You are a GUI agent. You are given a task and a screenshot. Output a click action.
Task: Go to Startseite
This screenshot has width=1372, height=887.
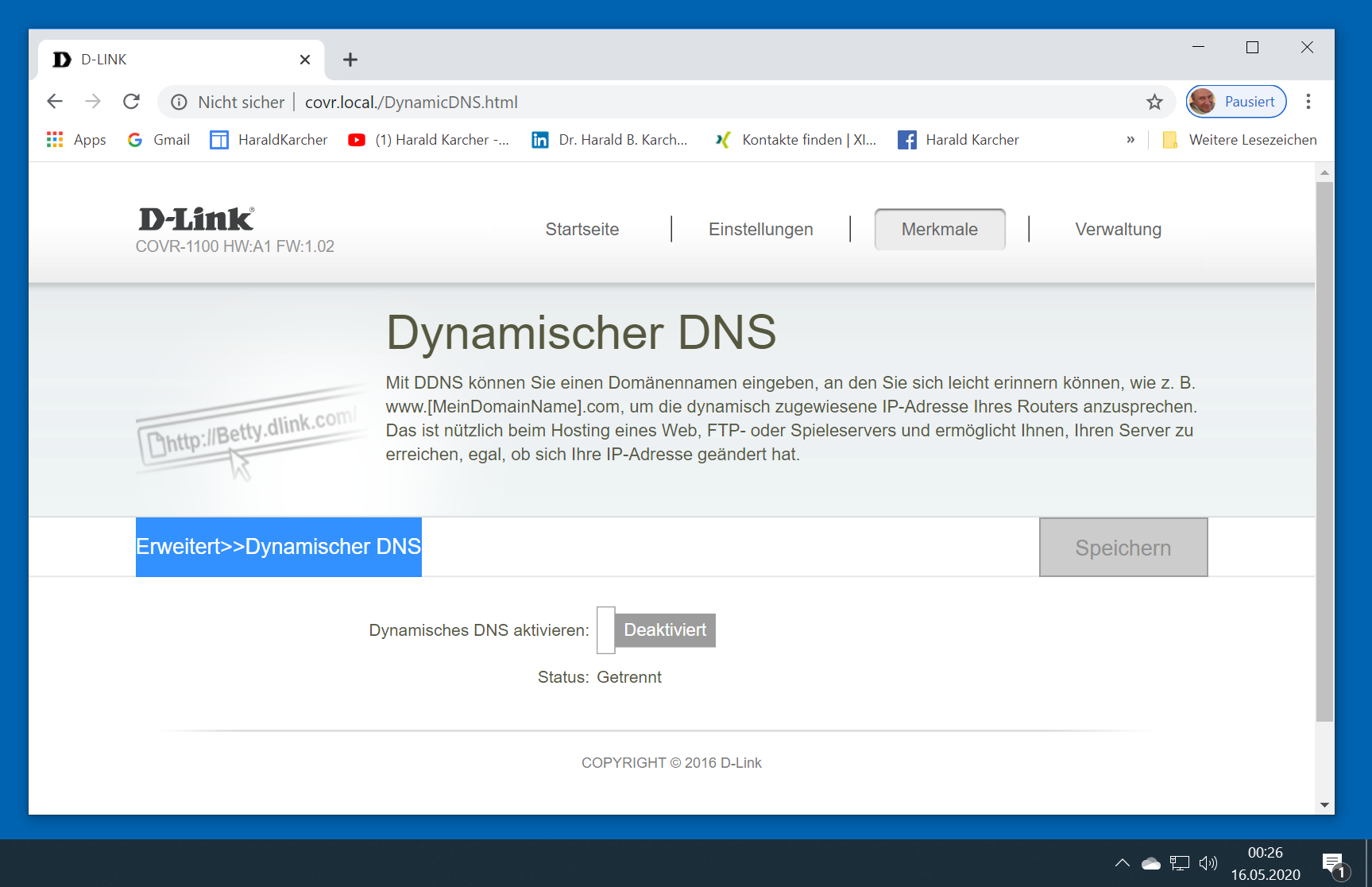click(582, 230)
